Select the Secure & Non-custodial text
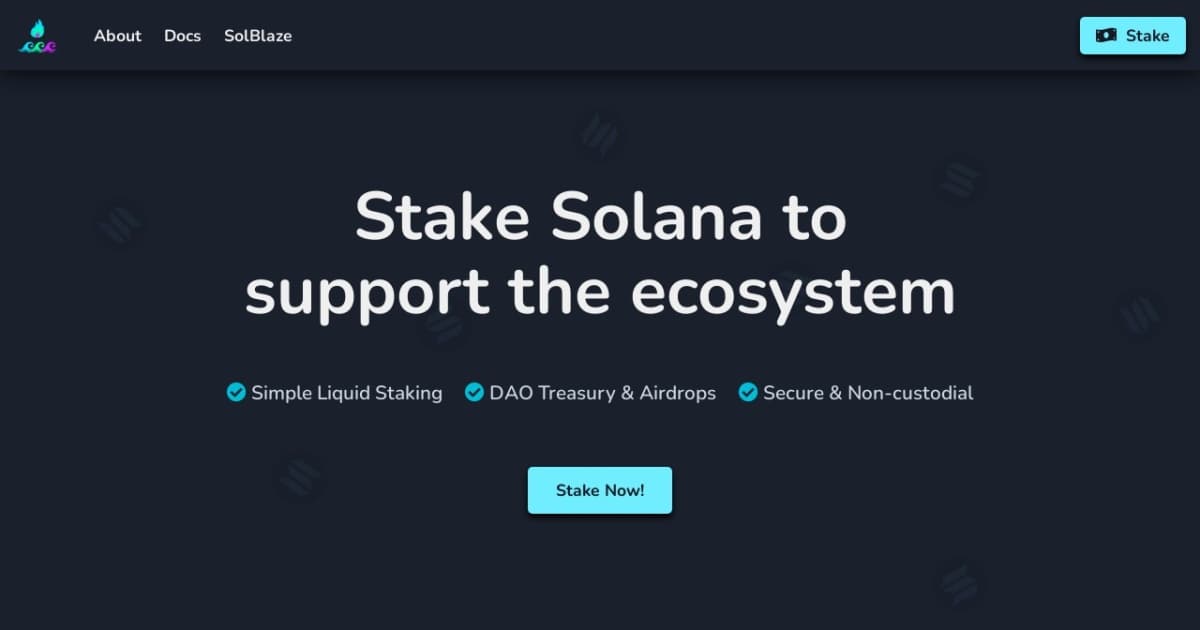This screenshot has width=1200, height=630. pyautogui.click(x=868, y=393)
